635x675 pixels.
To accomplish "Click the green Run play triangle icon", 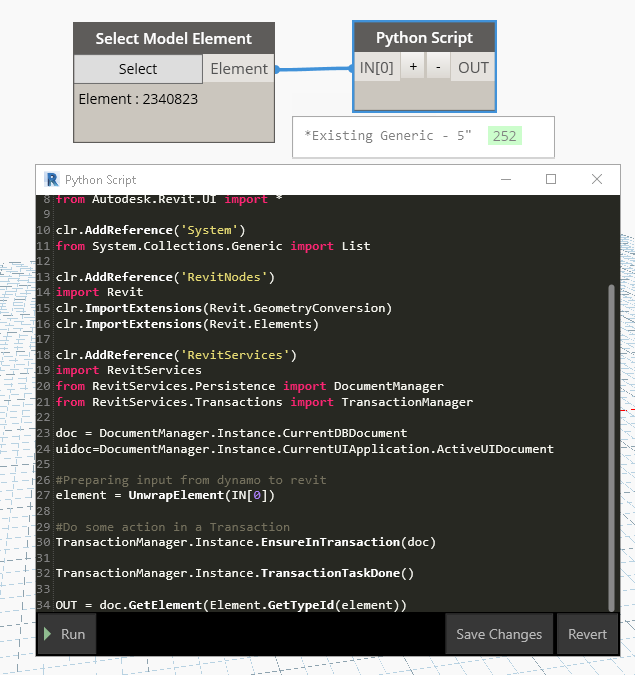I will tap(48, 634).
